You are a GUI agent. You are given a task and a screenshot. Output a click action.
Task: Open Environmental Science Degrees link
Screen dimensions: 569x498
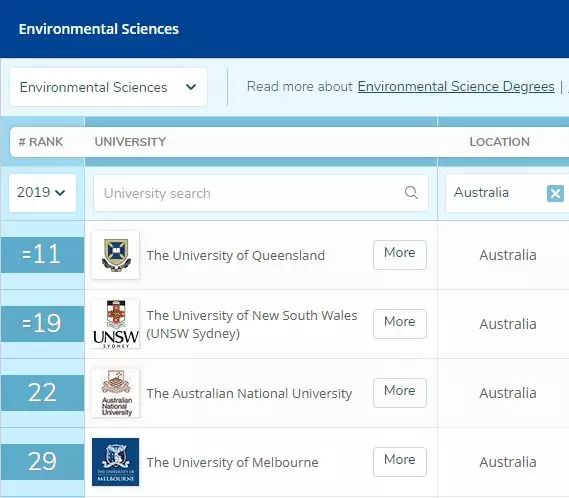pyautogui.click(x=456, y=87)
